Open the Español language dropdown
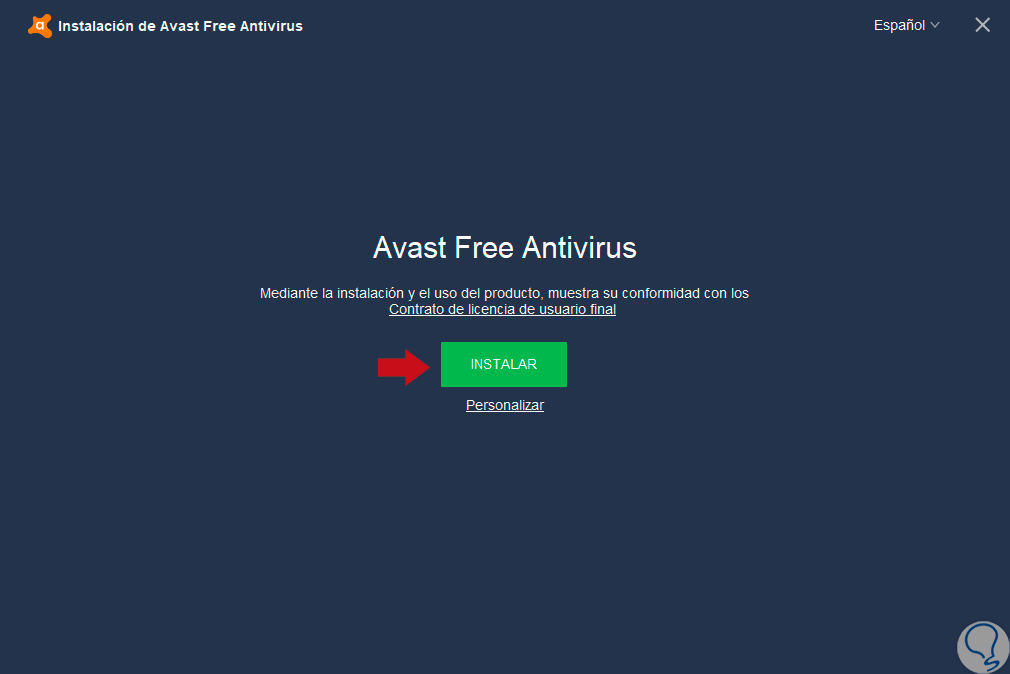Image resolution: width=1010 pixels, height=674 pixels. click(x=906, y=26)
